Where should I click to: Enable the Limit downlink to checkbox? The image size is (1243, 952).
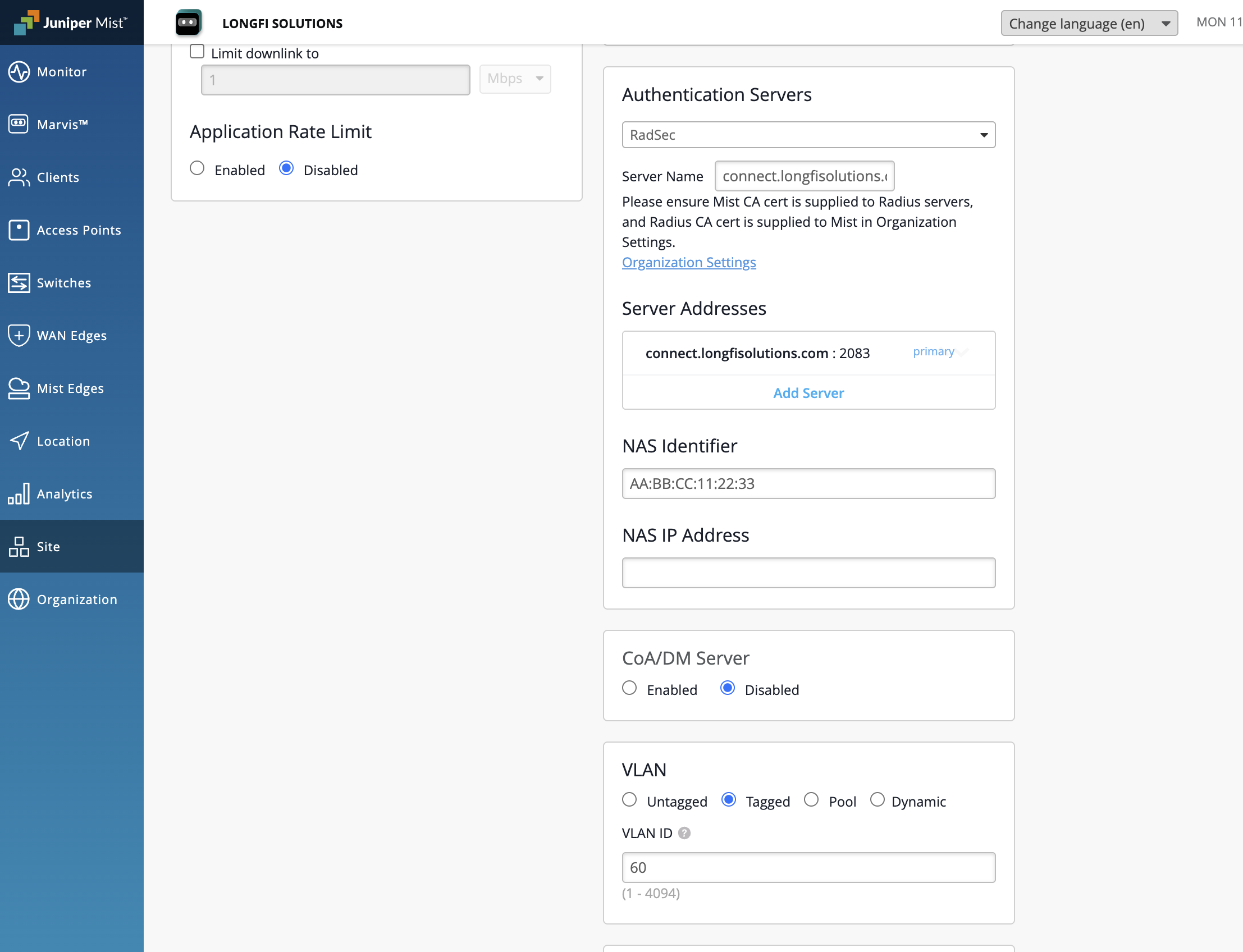pyautogui.click(x=196, y=52)
